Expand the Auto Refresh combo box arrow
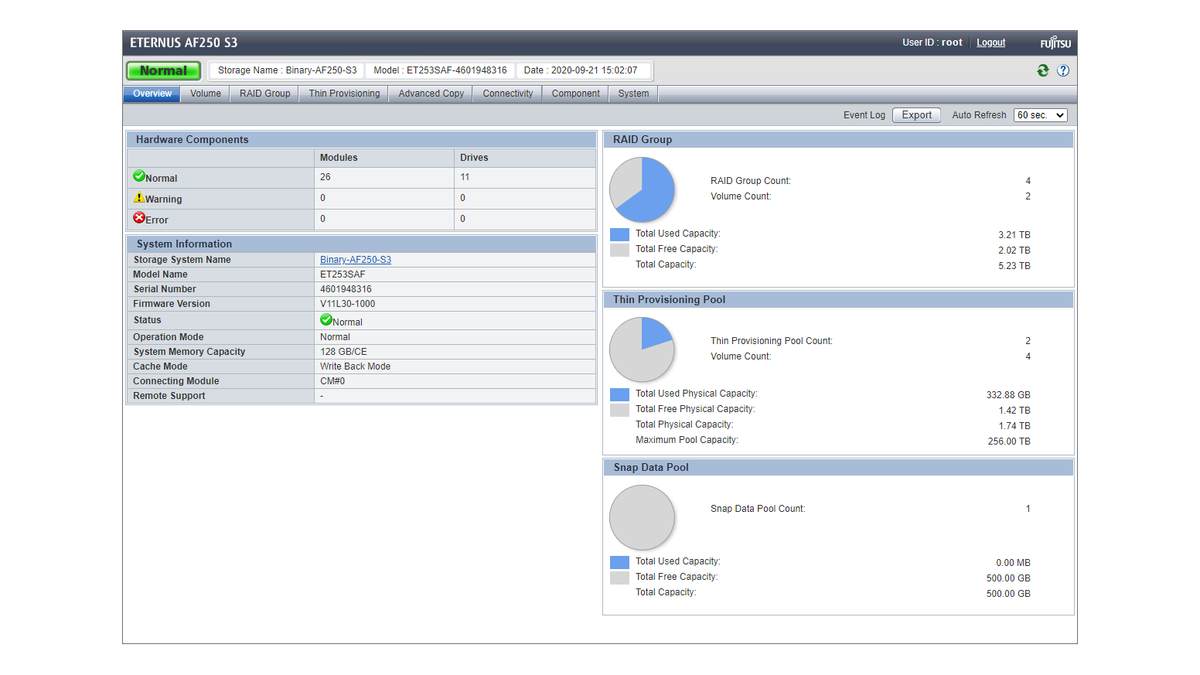Screen dimensions: 1200x675 coord(1061,114)
